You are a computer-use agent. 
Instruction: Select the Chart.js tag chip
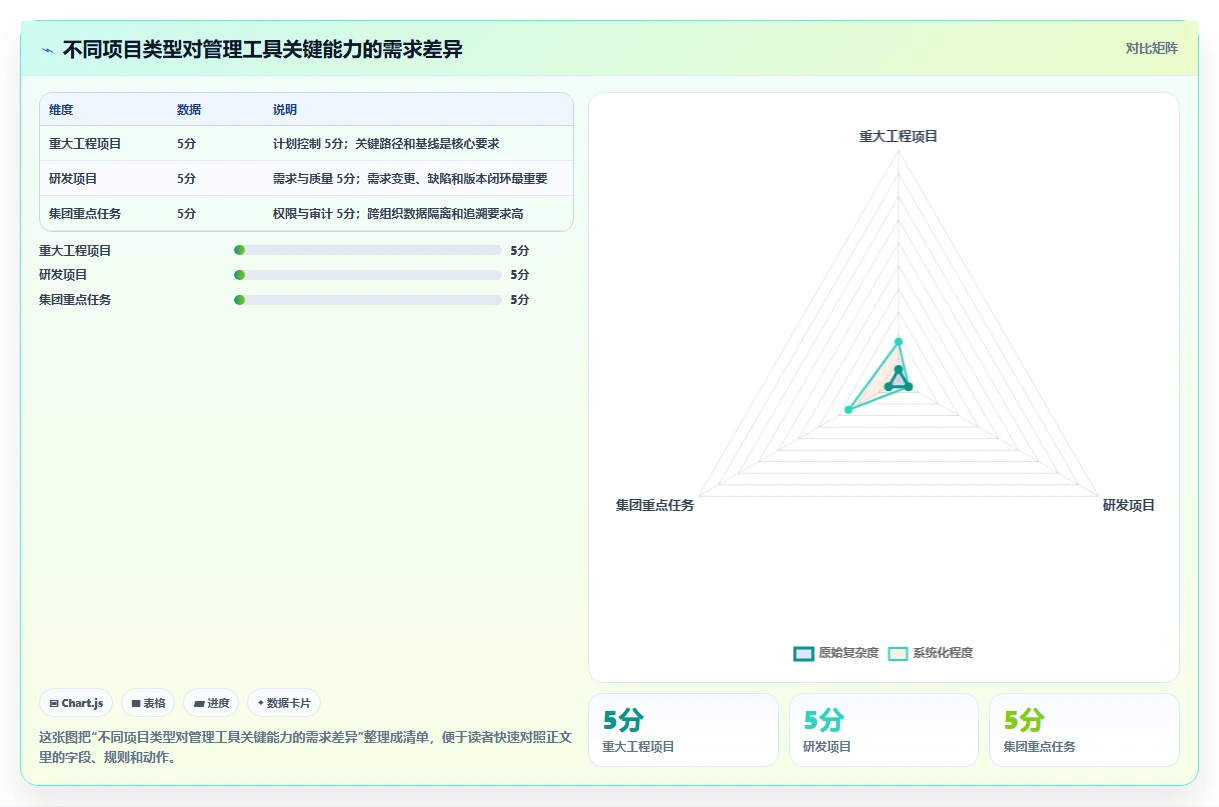point(76,703)
